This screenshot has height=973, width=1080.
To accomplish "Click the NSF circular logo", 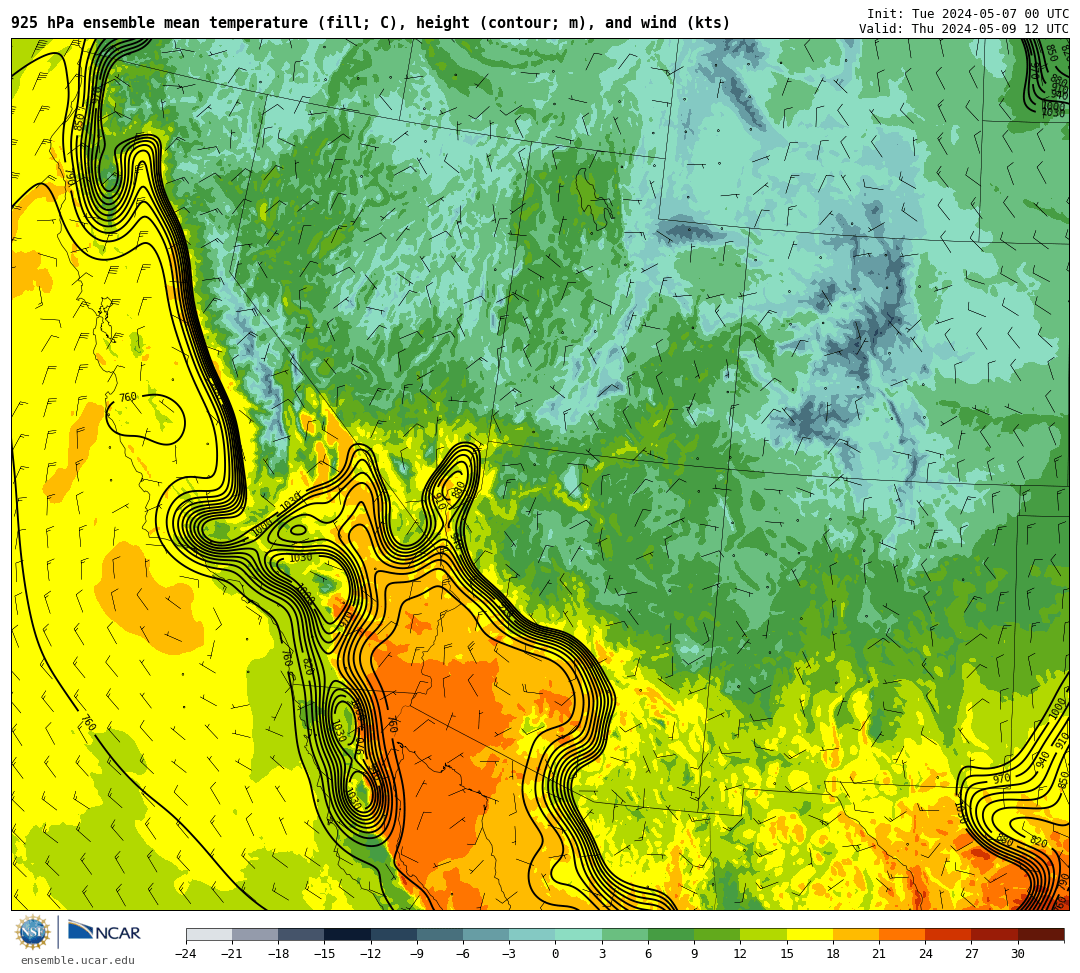I will point(32,933).
